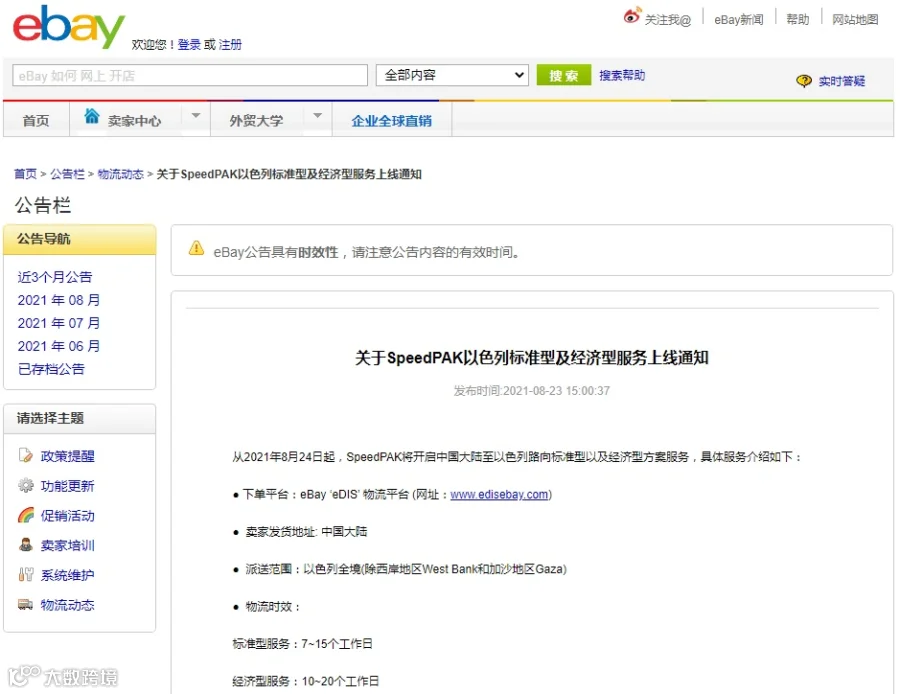Viewport: 900px width, 694px height.
Task: Click the green 搜索 button
Action: pos(564,75)
